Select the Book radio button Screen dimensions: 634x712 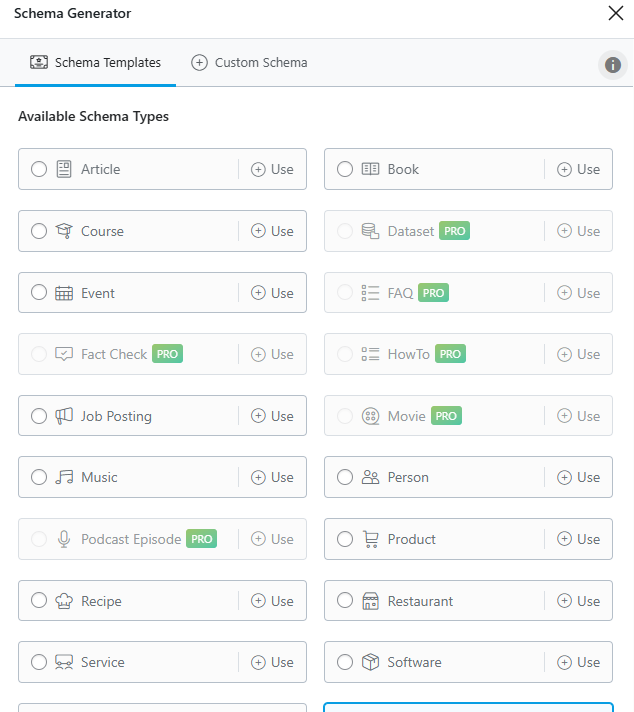345,169
